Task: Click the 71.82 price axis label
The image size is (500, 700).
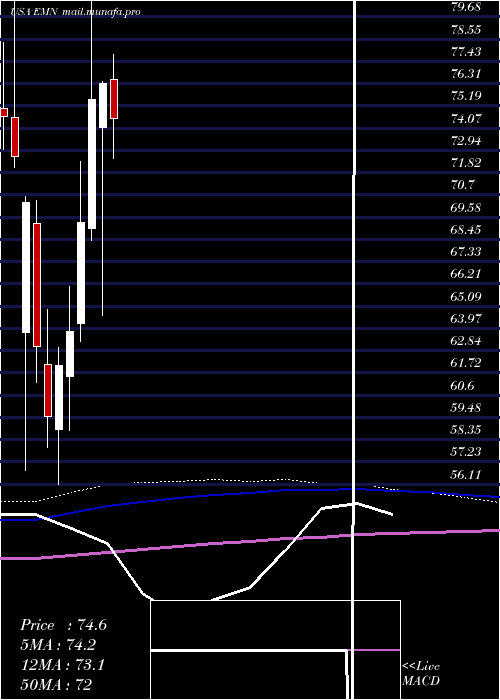Action: 467,163
